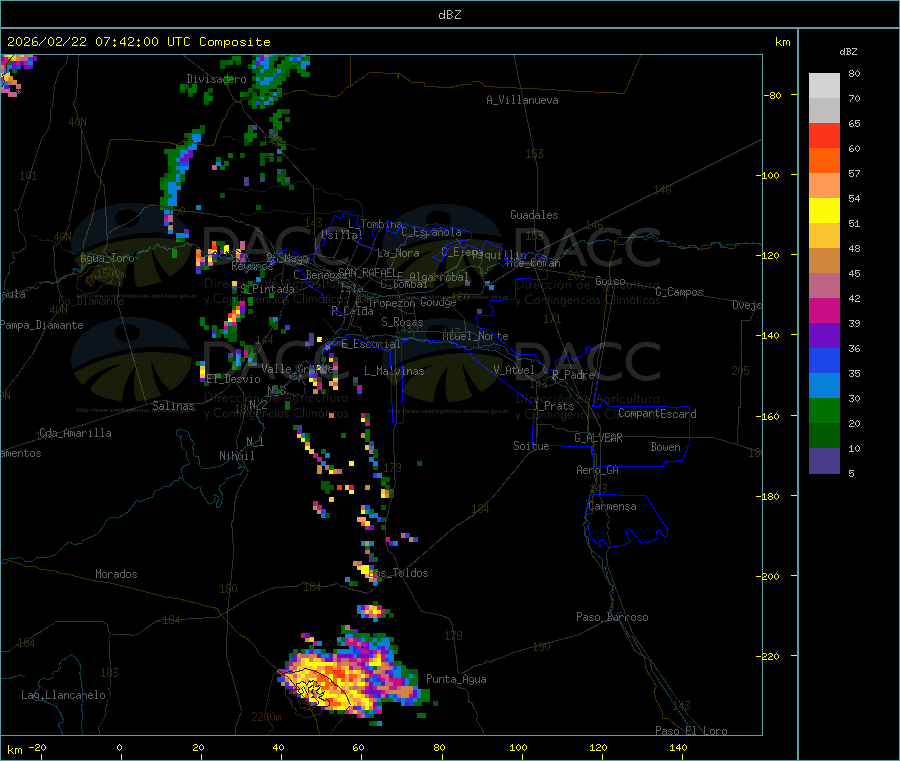Click the 'dBZ' title at the top
Viewport: 900px width, 761px height.
[x=449, y=15]
